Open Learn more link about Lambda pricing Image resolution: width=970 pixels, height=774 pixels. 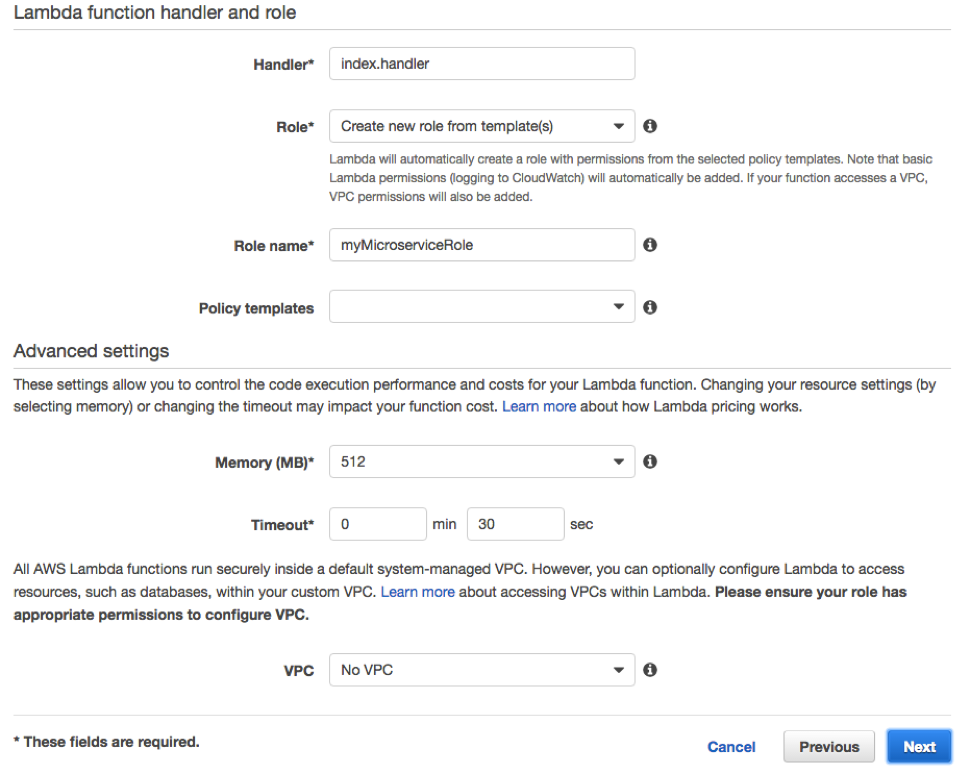click(539, 406)
